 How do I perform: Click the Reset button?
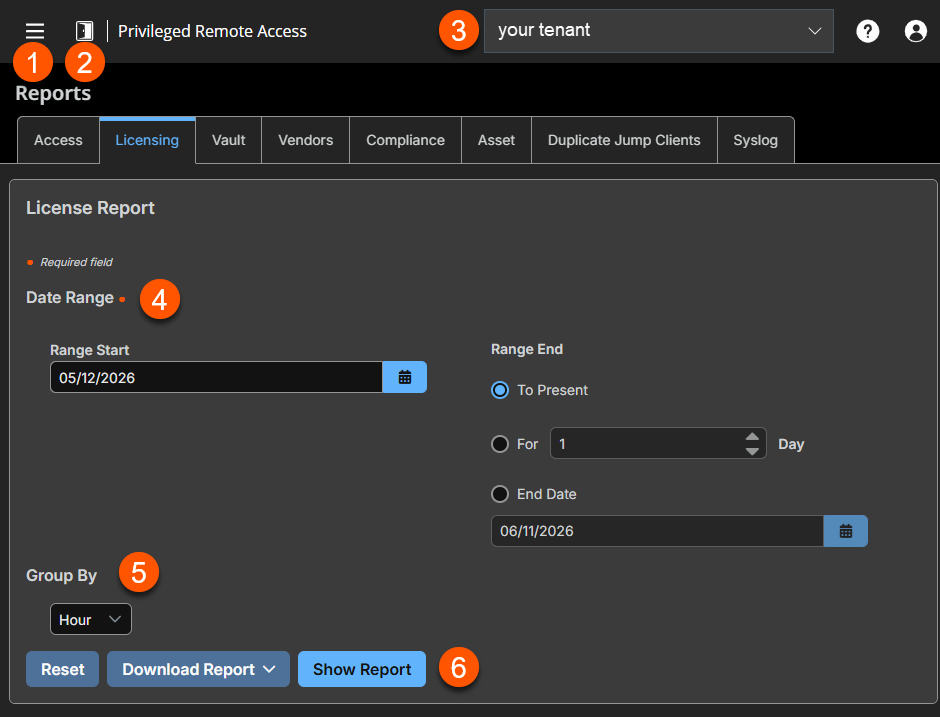[x=62, y=669]
